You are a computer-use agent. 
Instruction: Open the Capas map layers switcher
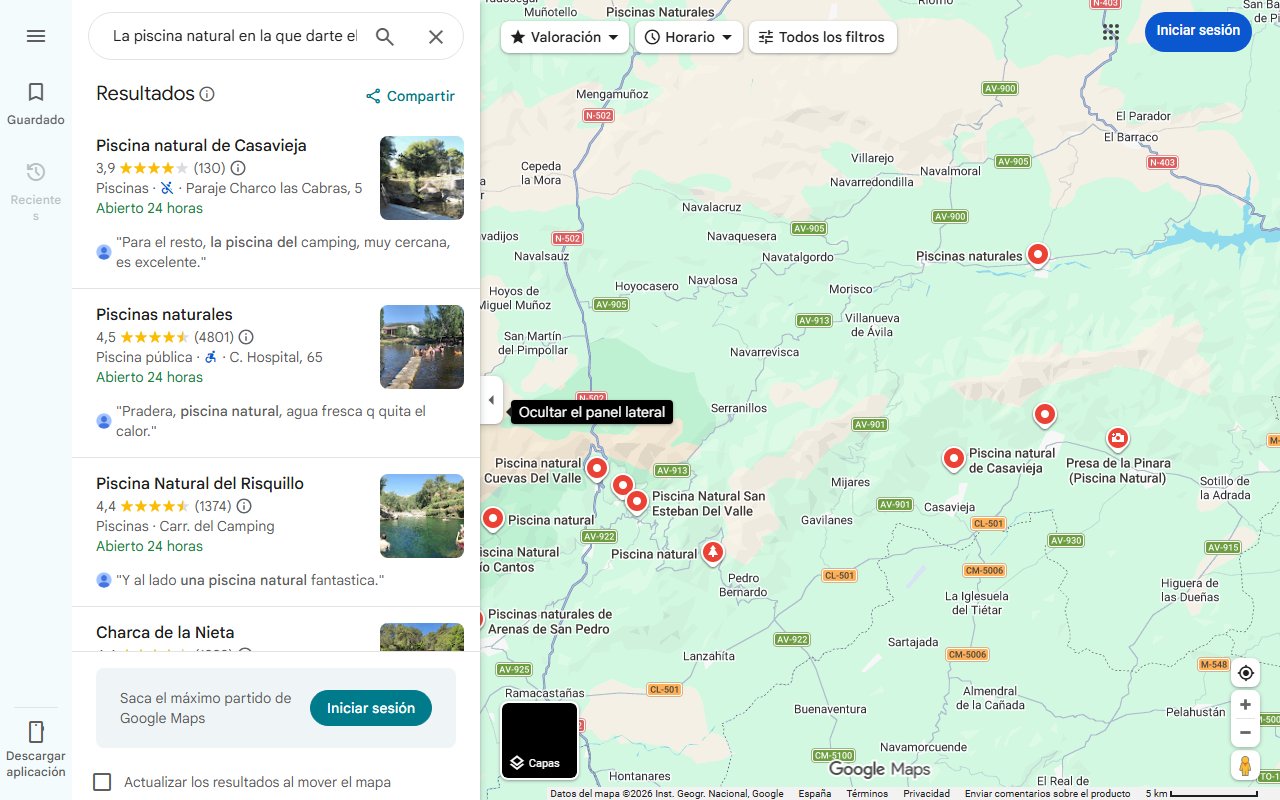[x=539, y=741]
